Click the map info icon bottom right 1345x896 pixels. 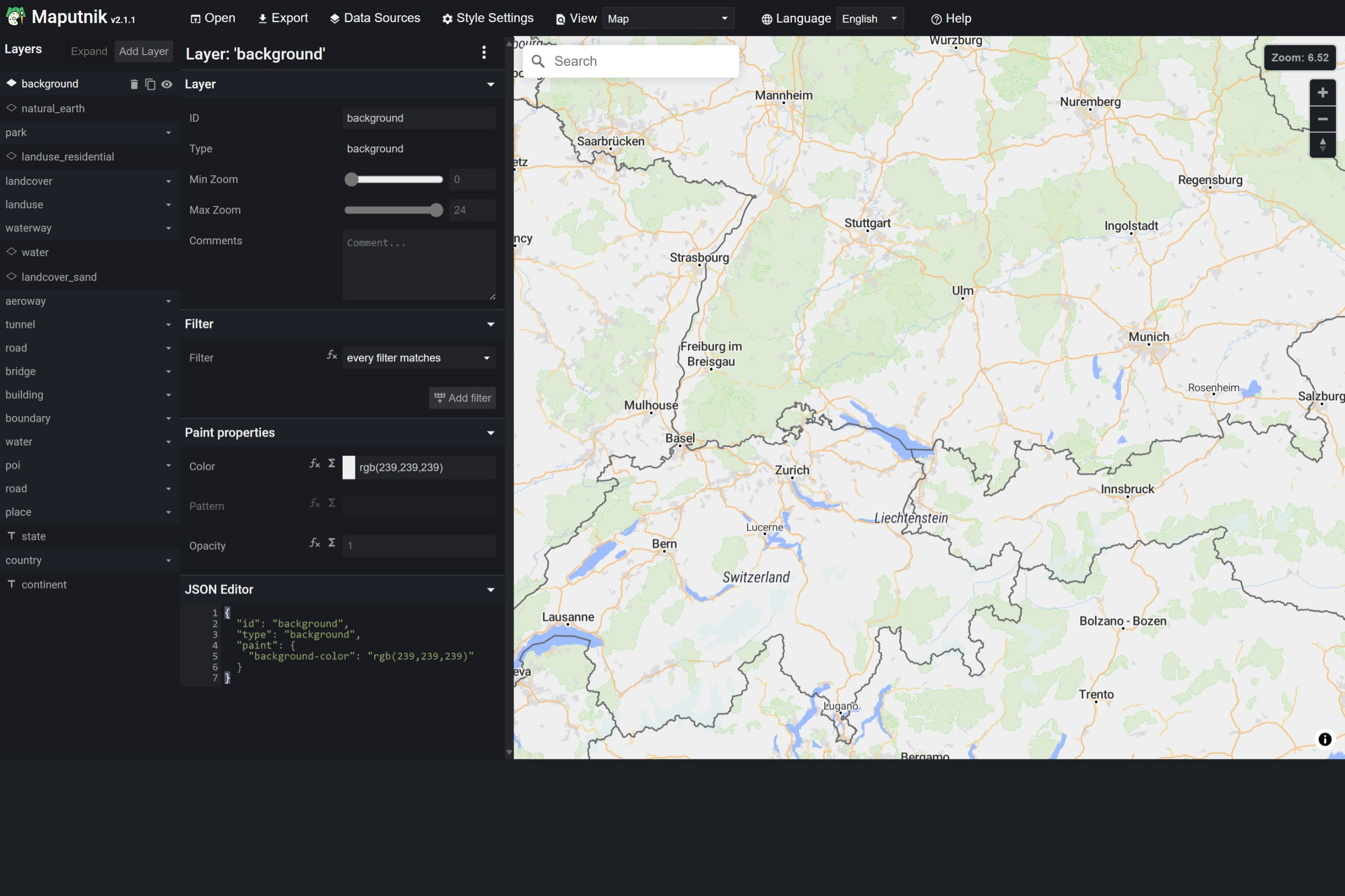(1324, 738)
